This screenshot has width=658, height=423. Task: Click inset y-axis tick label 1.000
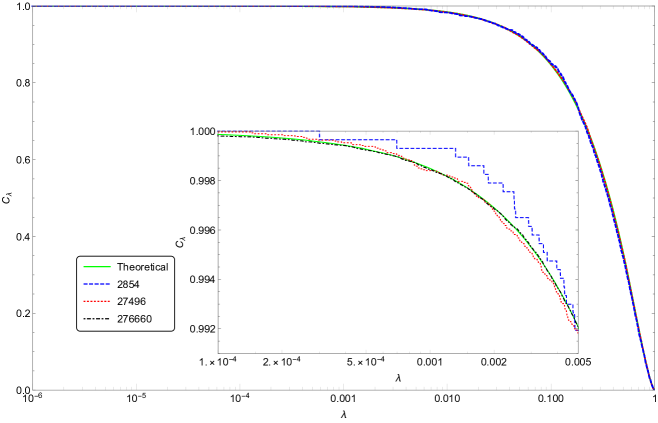204,131
